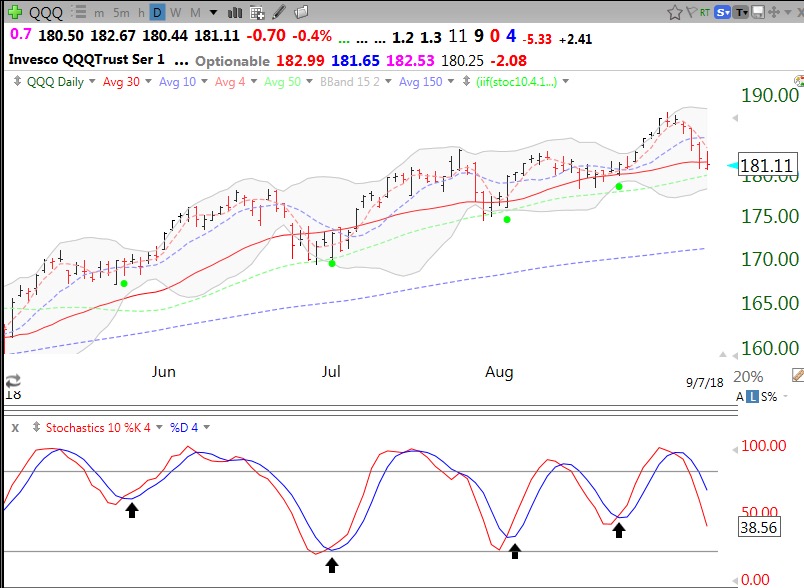Open the Avg 4 indicator dropdown
Image resolution: width=804 pixels, height=588 pixels.
tap(253, 81)
